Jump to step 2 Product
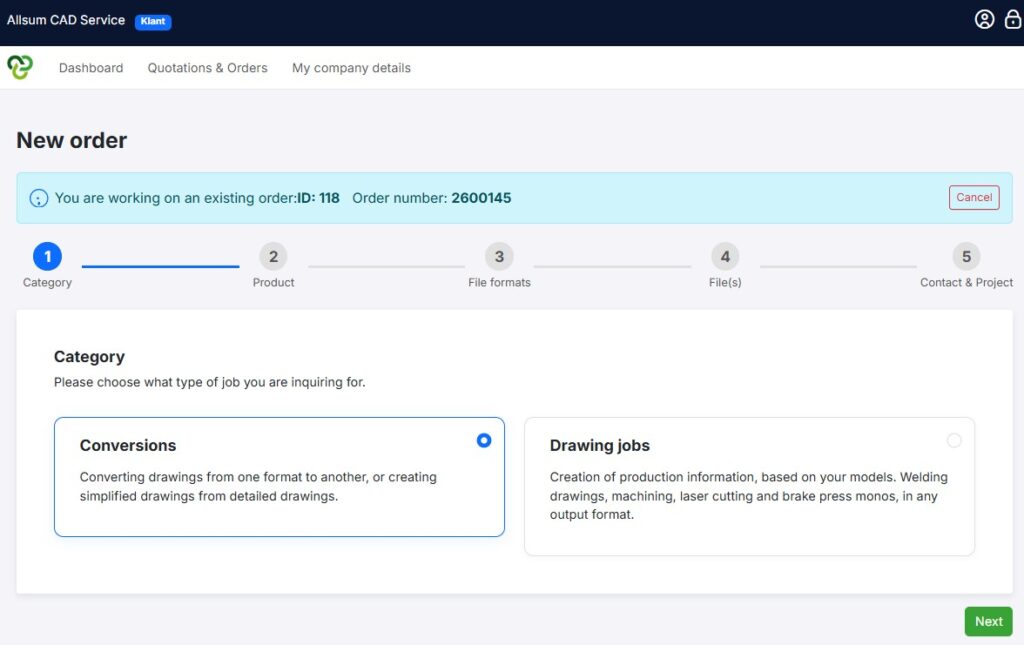The image size is (1024, 645). pyautogui.click(x=273, y=257)
